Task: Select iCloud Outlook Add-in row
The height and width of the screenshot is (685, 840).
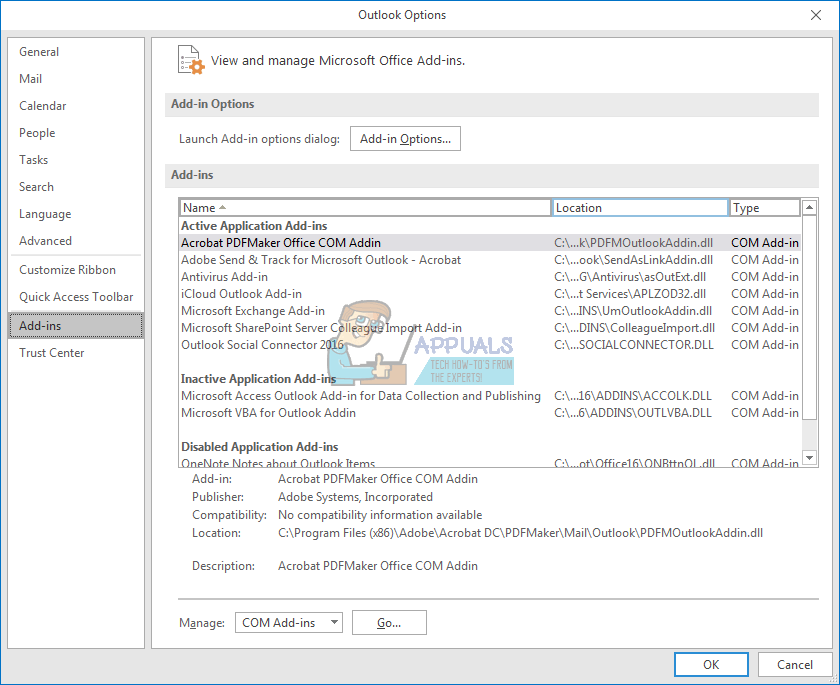Action: pyautogui.click(x=490, y=294)
